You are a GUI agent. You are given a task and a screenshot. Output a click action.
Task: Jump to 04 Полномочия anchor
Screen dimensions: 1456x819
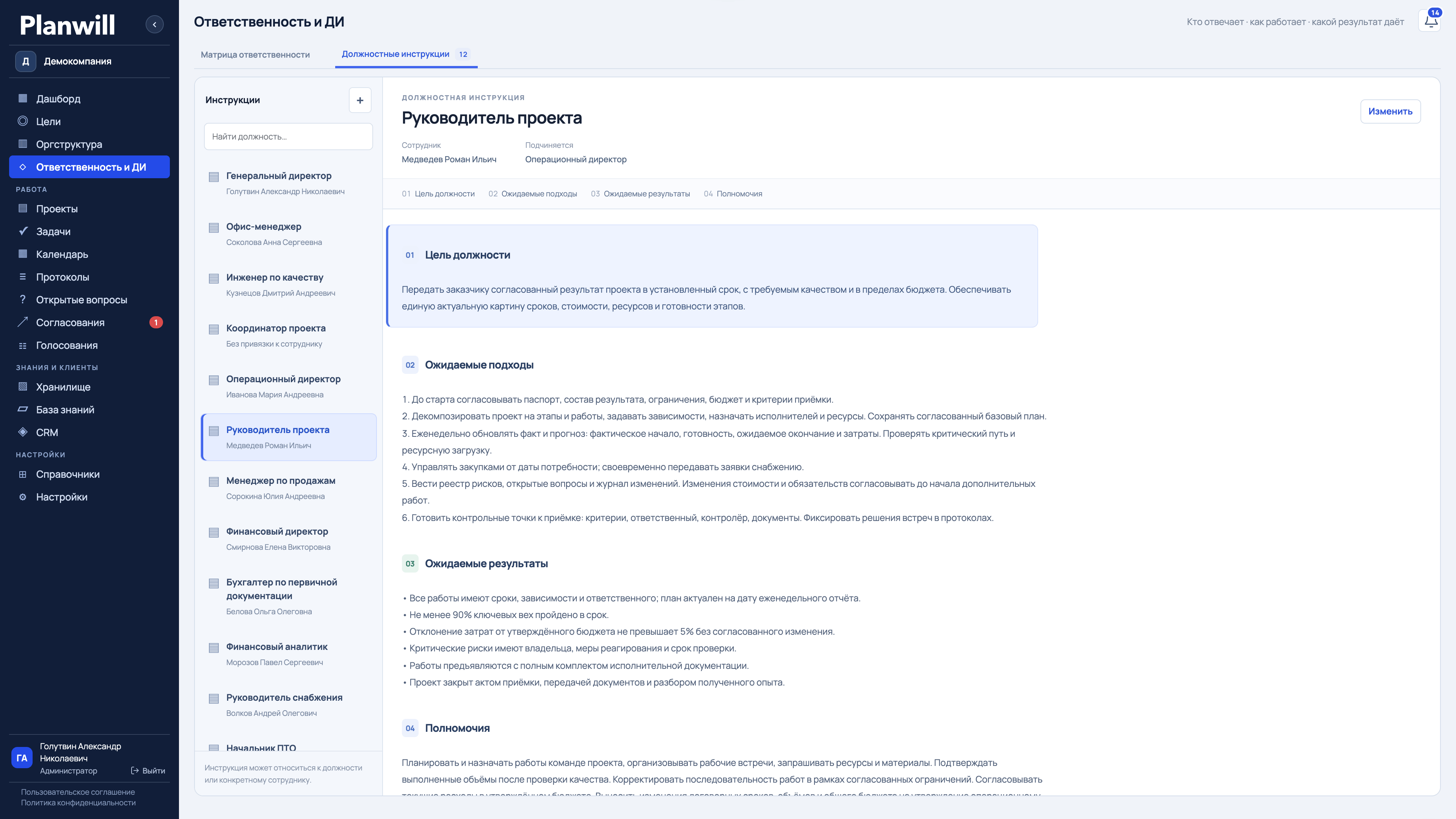[x=733, y=194]
